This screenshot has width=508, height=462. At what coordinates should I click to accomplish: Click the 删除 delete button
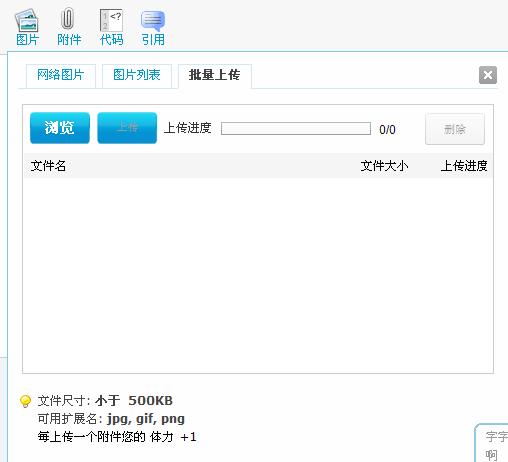pyautogui.click(x=455, y=129)
